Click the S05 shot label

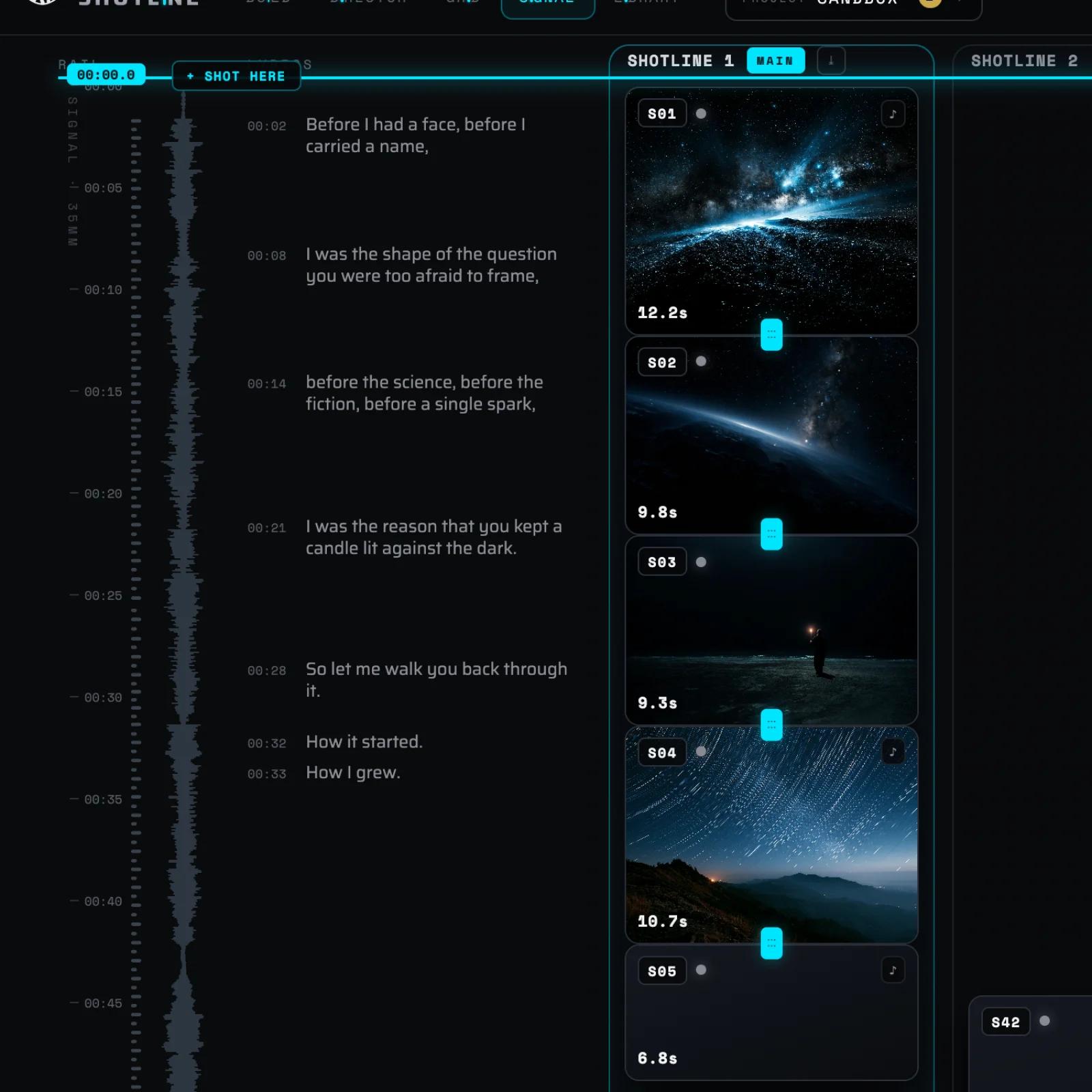[662, 971]
